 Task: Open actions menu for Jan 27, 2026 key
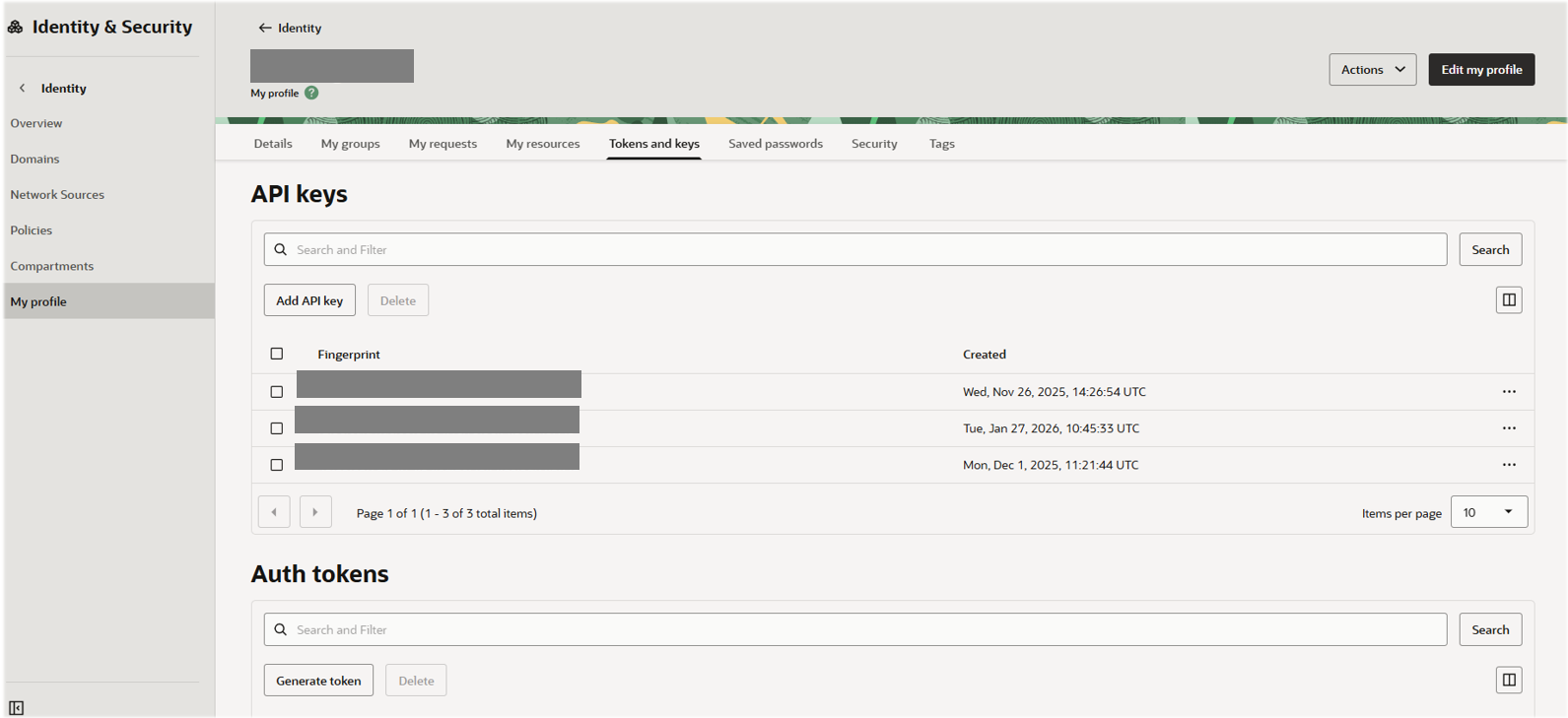1508,428
